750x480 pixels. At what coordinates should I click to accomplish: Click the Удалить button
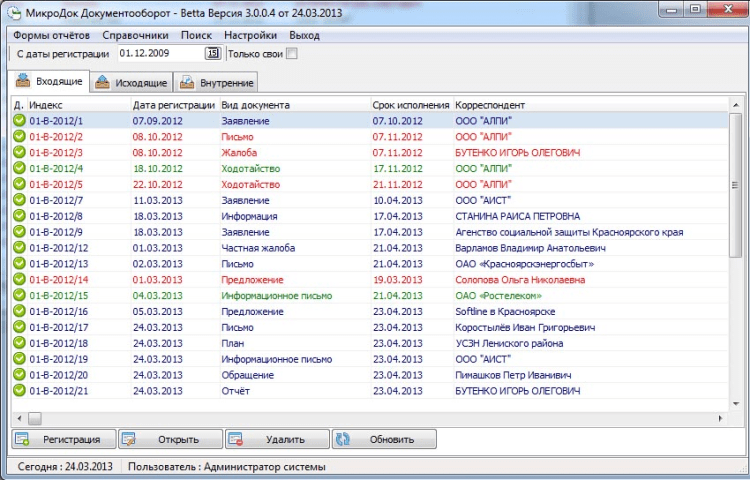coord(277,439)
